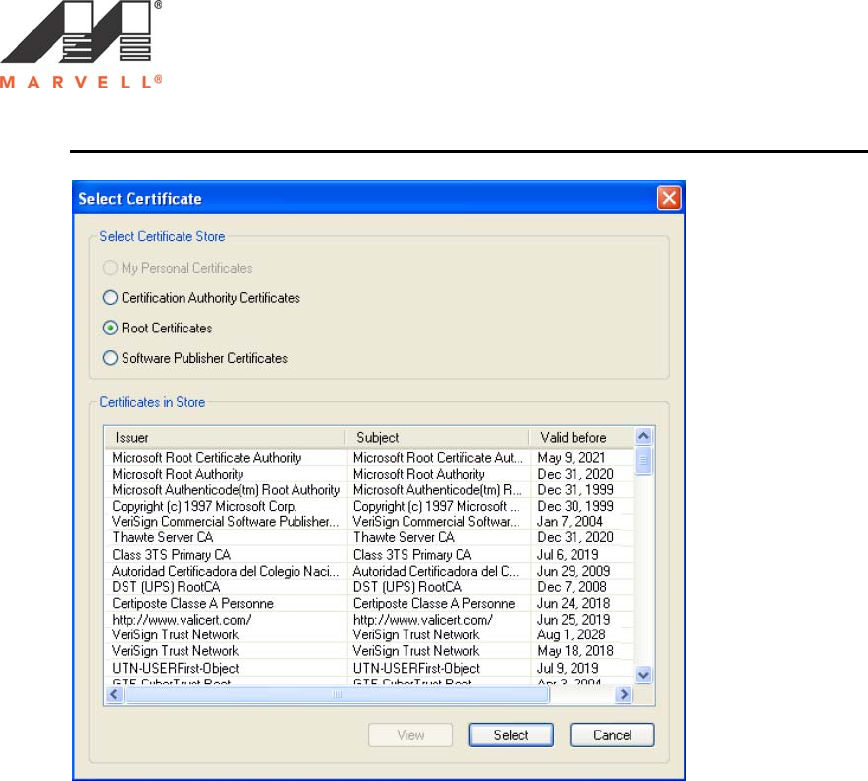
Task: Click the disabled View button
Action: click(411, 735)
